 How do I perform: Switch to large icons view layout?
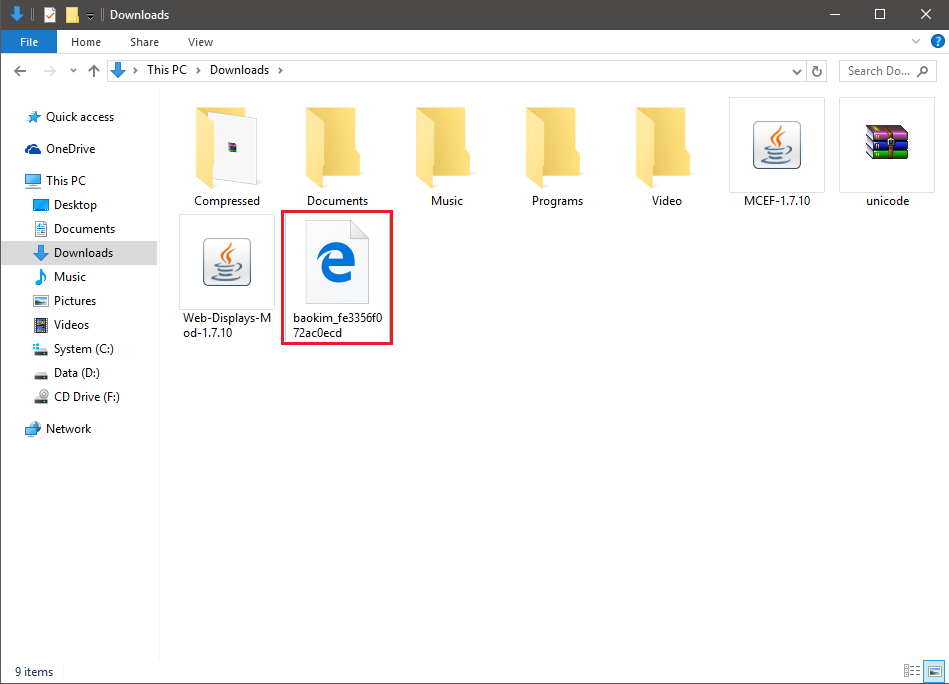pyautogui.click(x=934, y=671)
